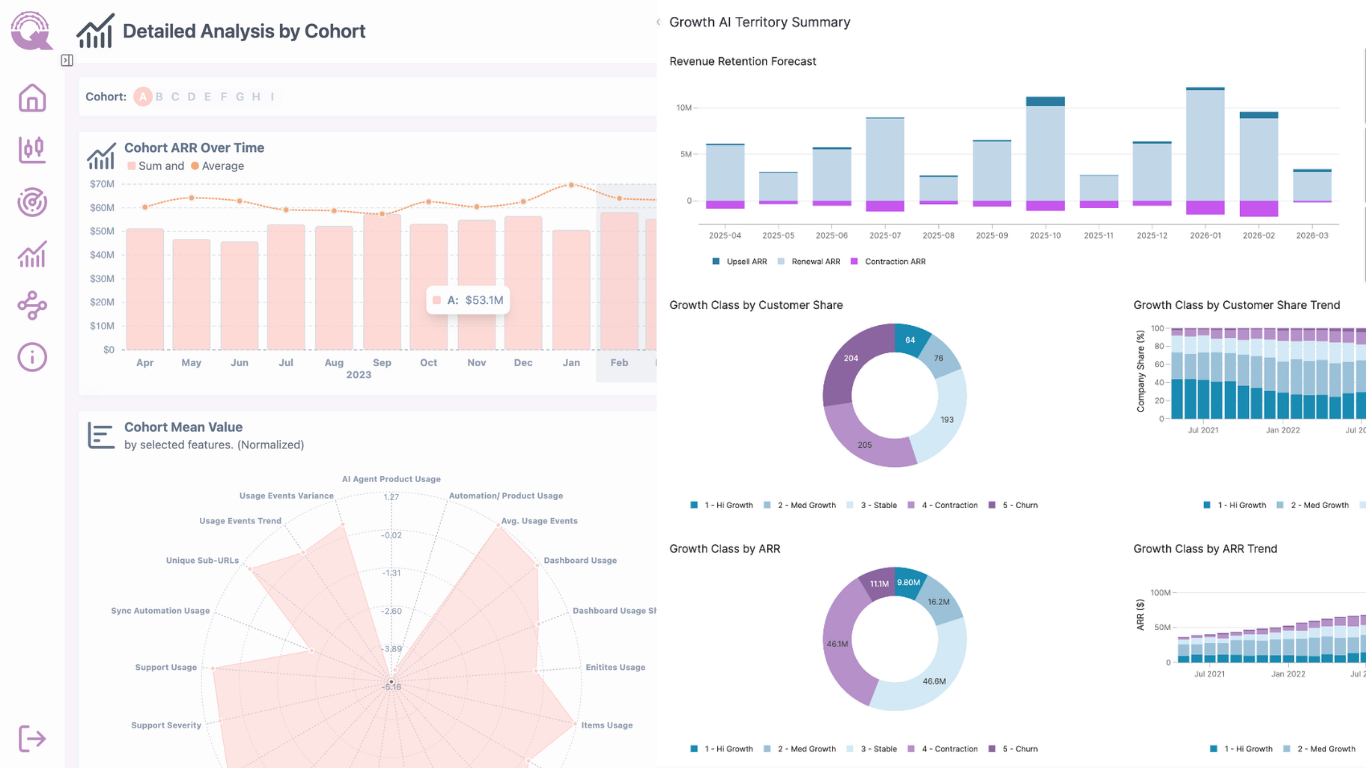Open the radar target icon in the sidebar
The height and width of the screenshot is (768, 1366).
(32, 202)
